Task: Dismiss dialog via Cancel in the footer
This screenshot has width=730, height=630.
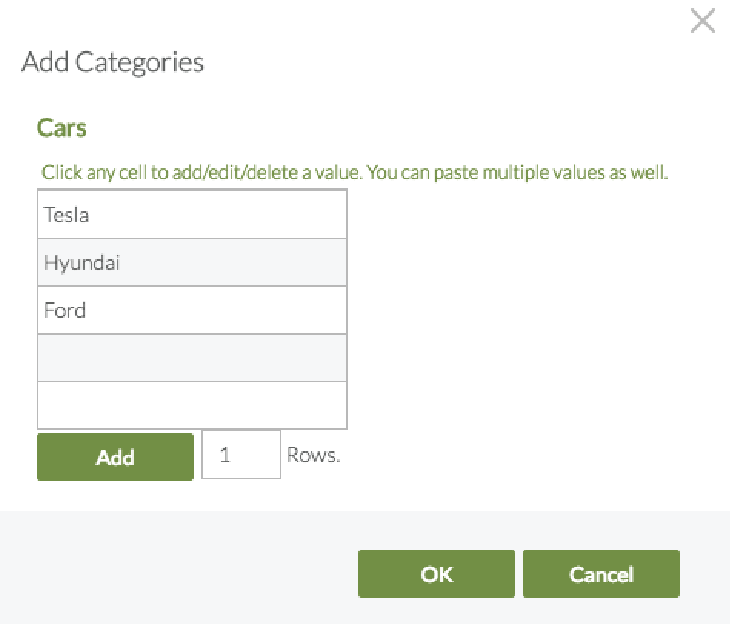Action: click(601, 574)
